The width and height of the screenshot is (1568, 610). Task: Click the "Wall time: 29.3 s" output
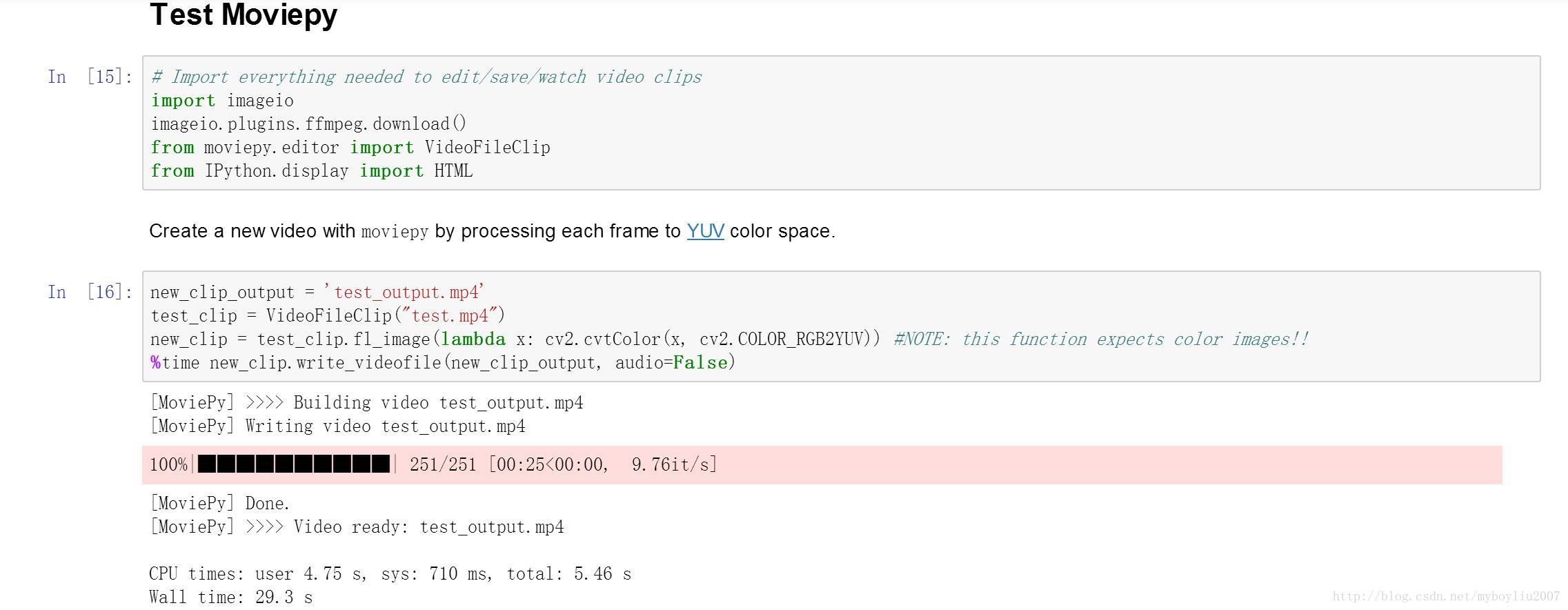tap(231, 597)
